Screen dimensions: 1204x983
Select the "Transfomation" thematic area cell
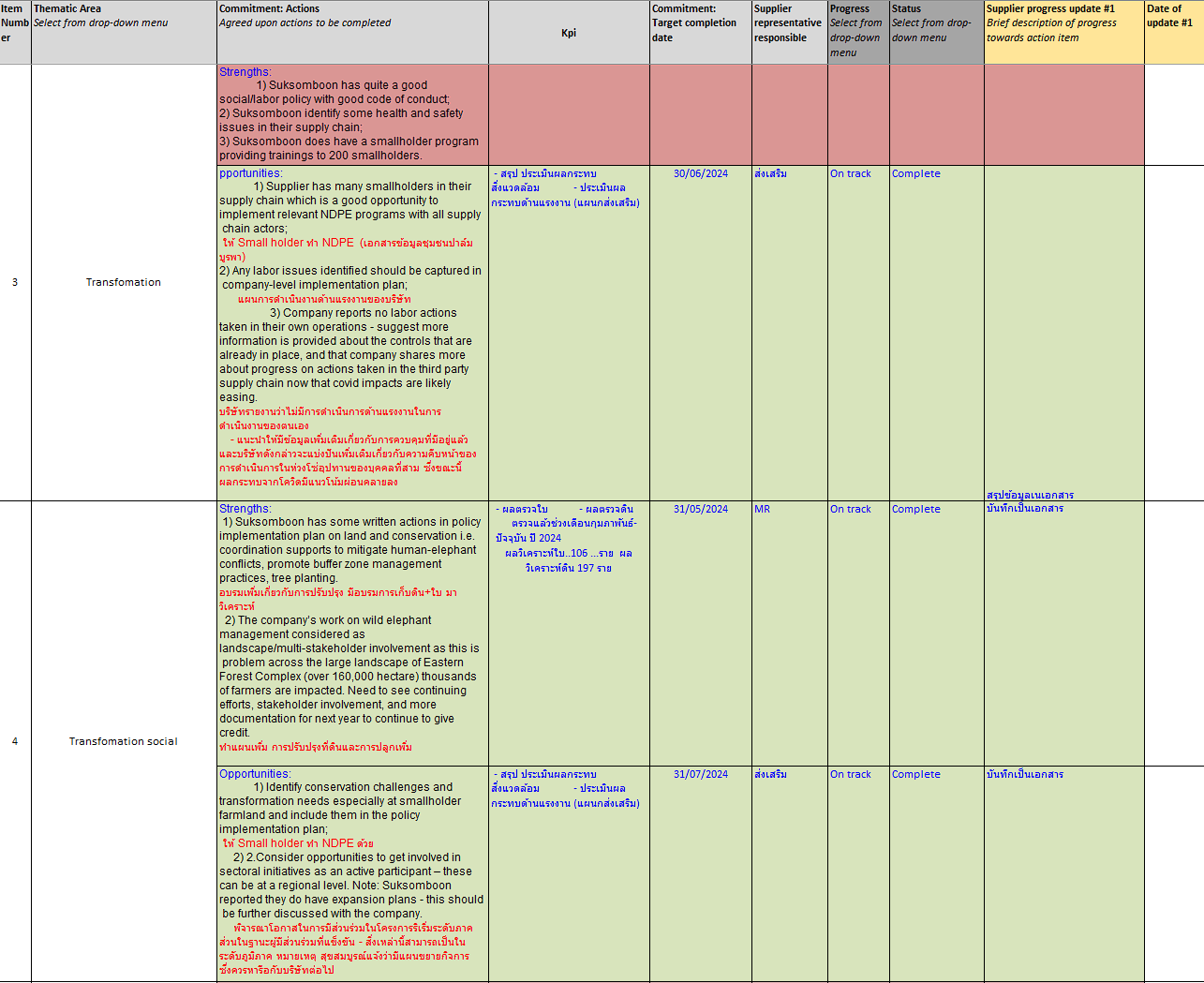(124, 281)
